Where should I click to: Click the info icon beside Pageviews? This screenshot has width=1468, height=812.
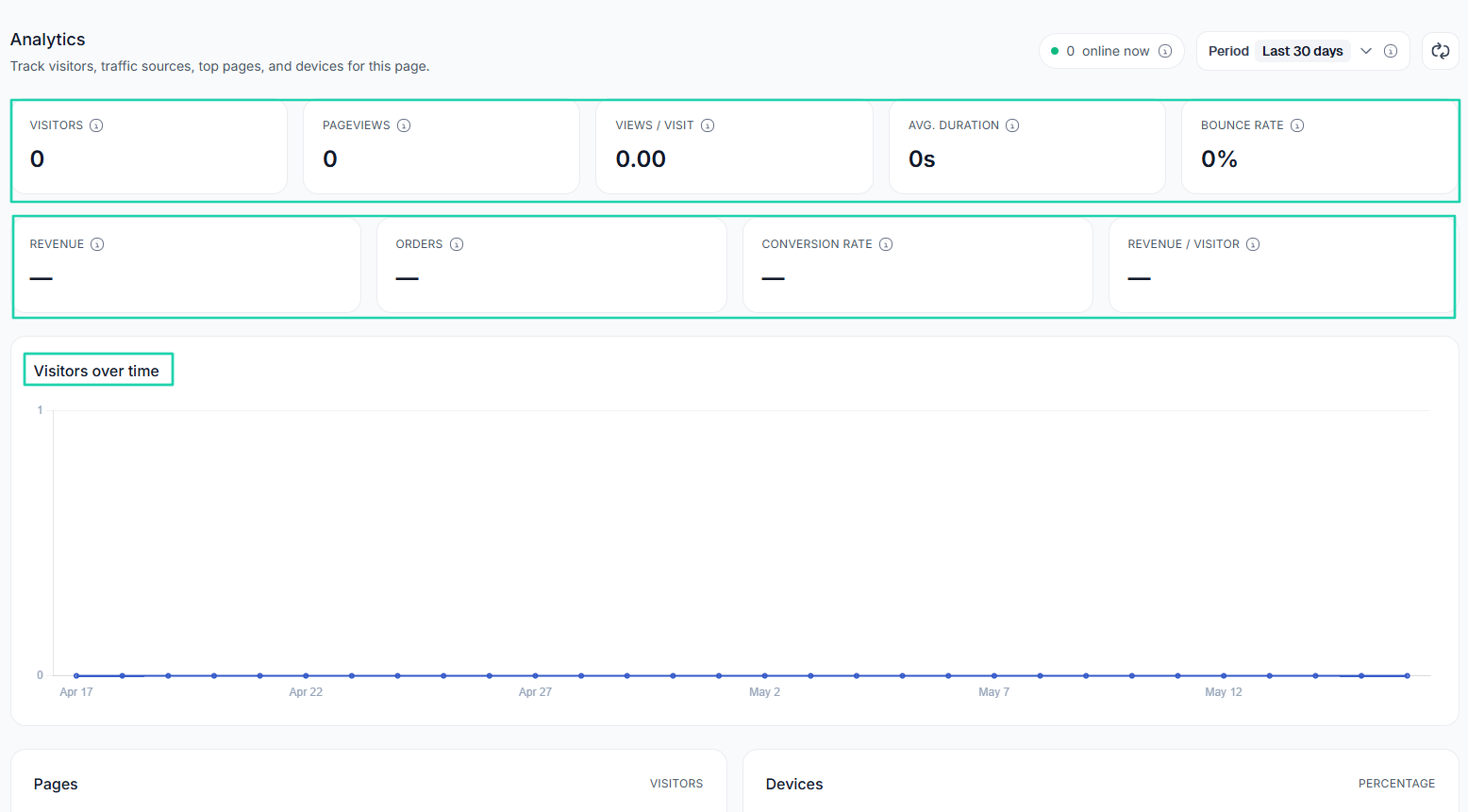pos(404,125)
